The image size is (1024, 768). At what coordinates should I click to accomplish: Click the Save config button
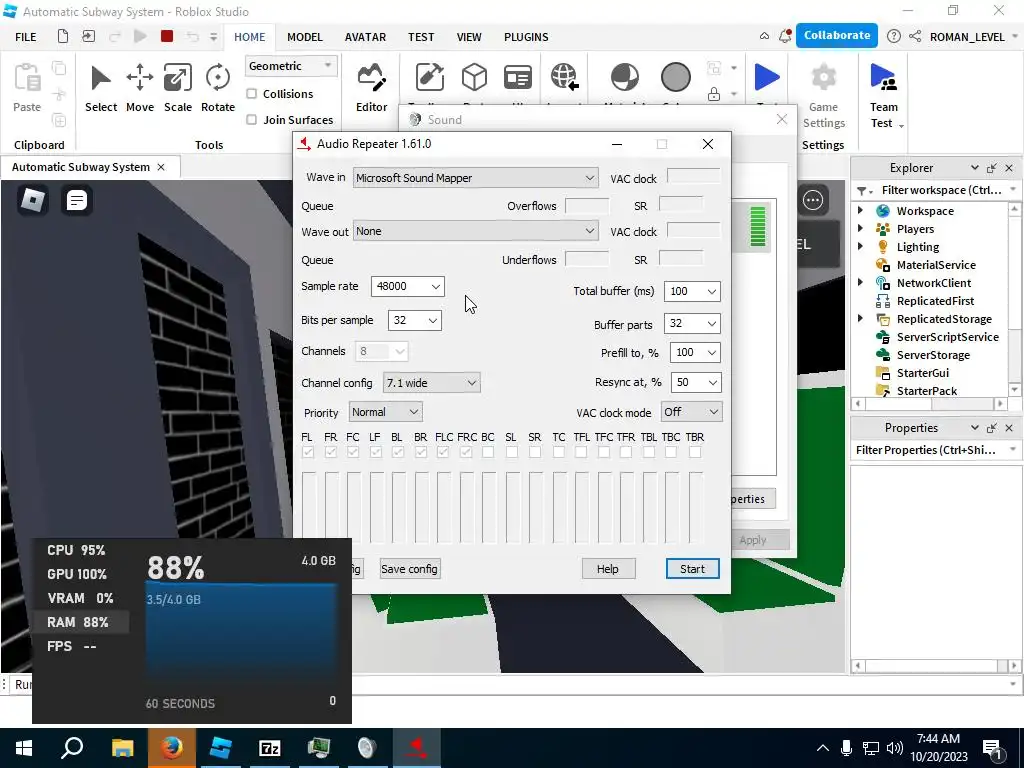click(x=409, y=569)
